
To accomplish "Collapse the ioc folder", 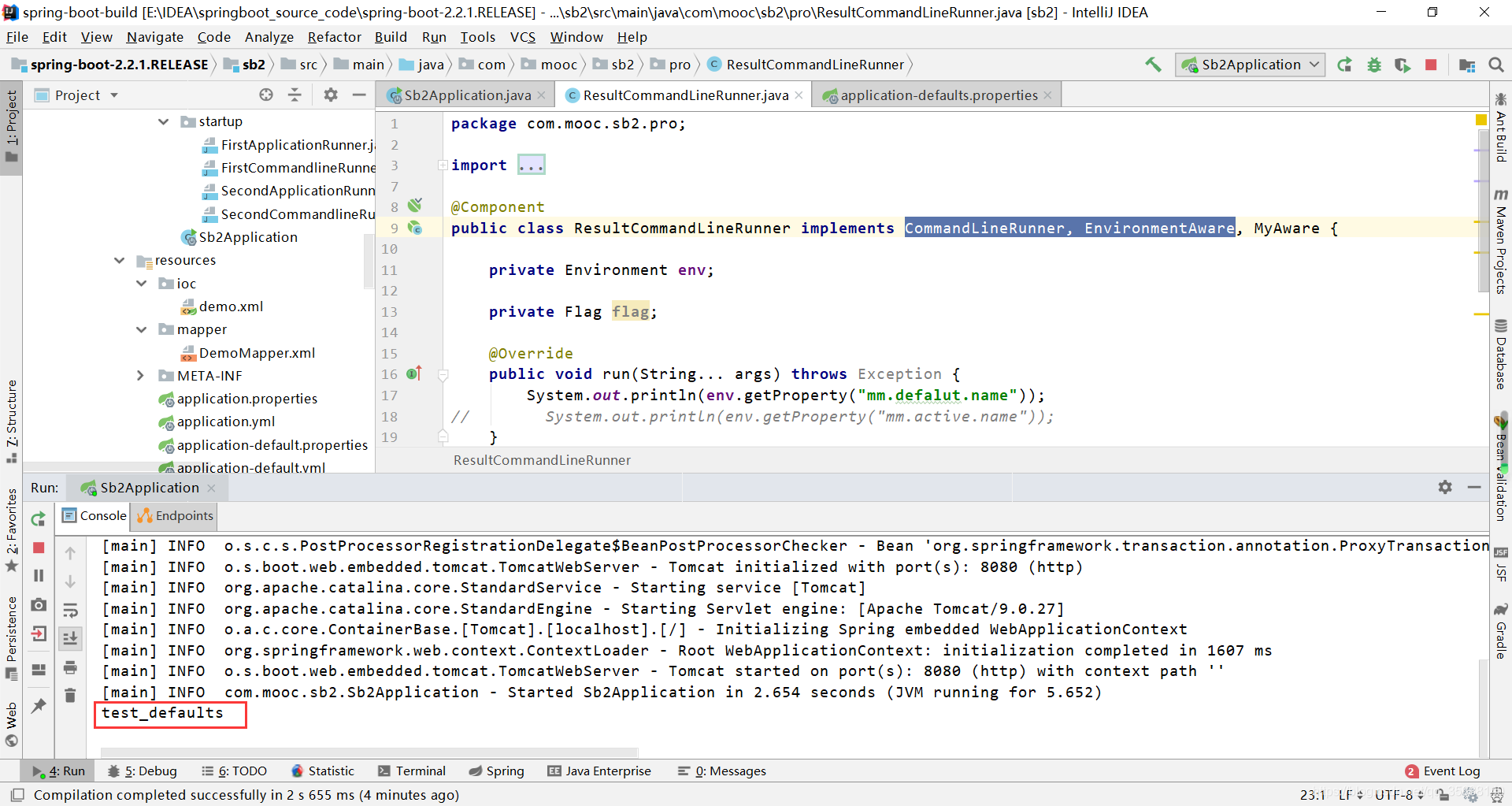I will [x=142, y=283].
